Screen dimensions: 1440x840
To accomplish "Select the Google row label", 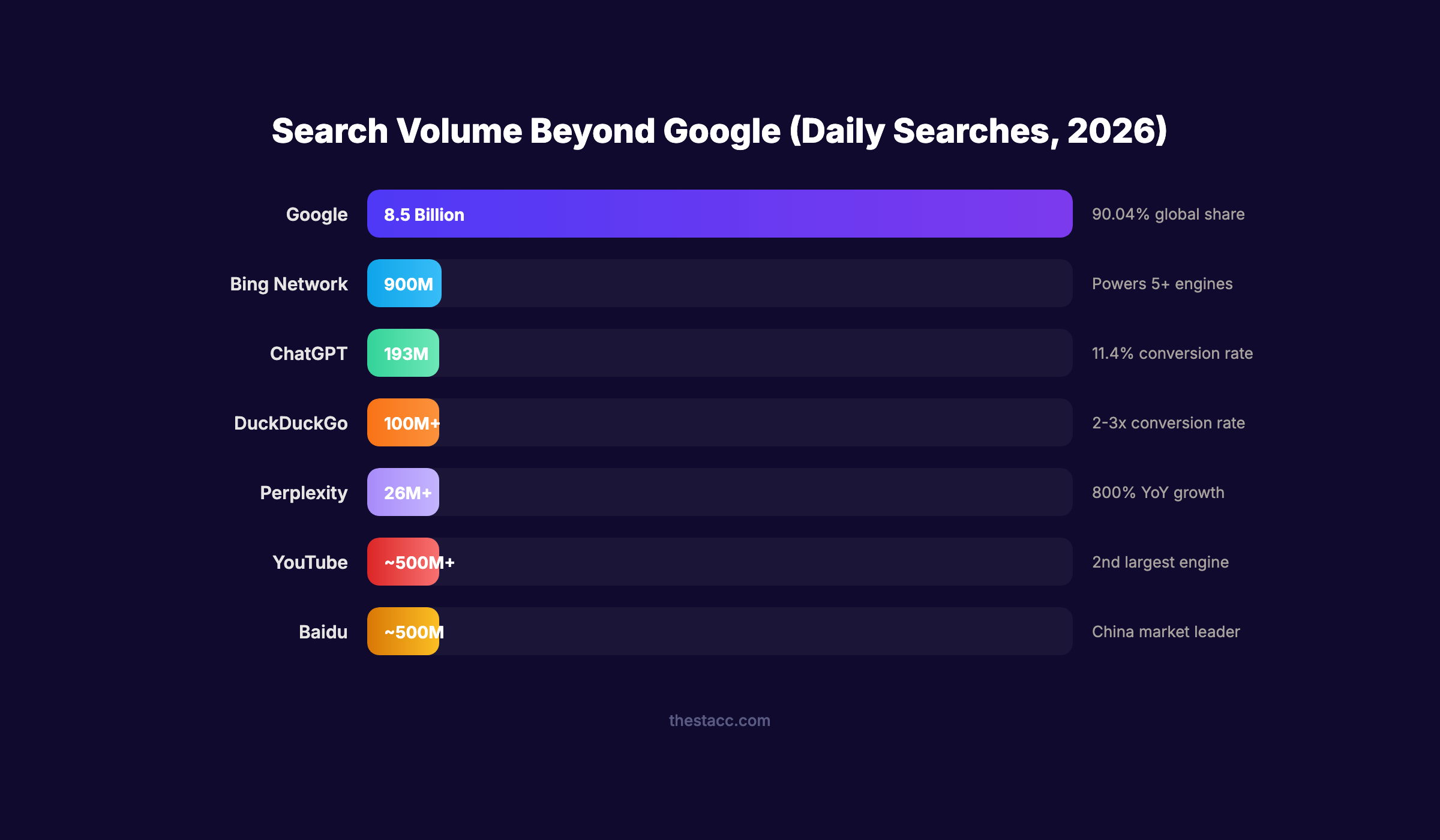I will tap(316, 214).
